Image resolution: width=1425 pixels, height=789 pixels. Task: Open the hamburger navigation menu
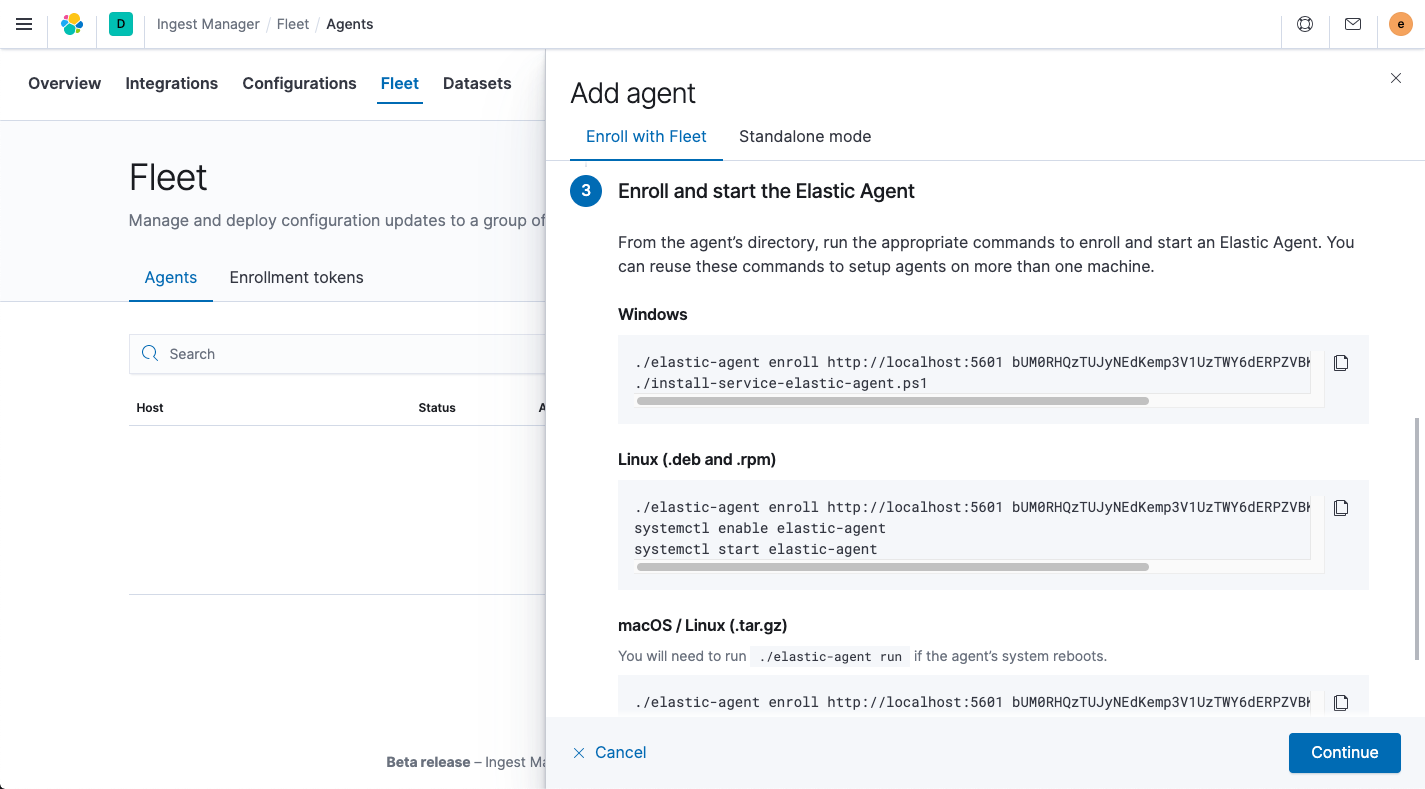coord(24,24)
